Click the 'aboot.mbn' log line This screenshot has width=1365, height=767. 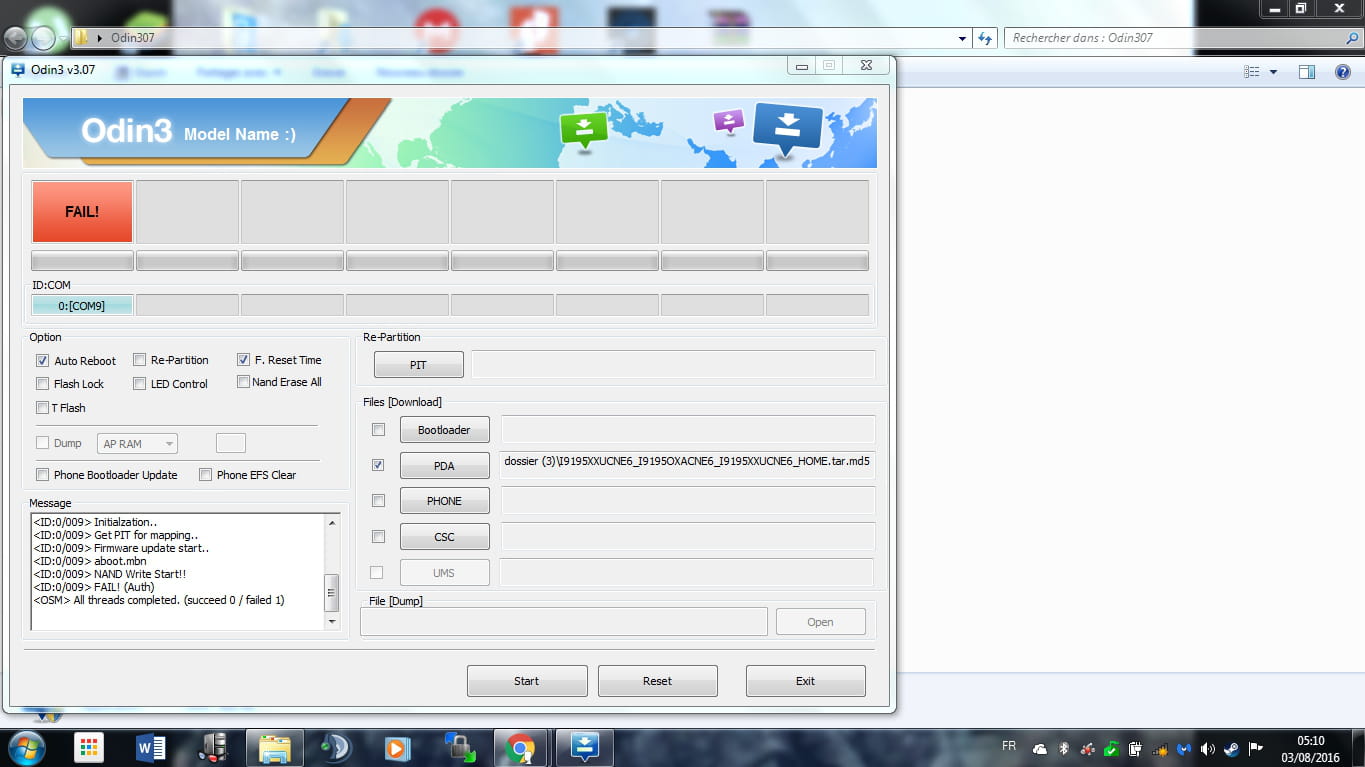click(90, 561)
